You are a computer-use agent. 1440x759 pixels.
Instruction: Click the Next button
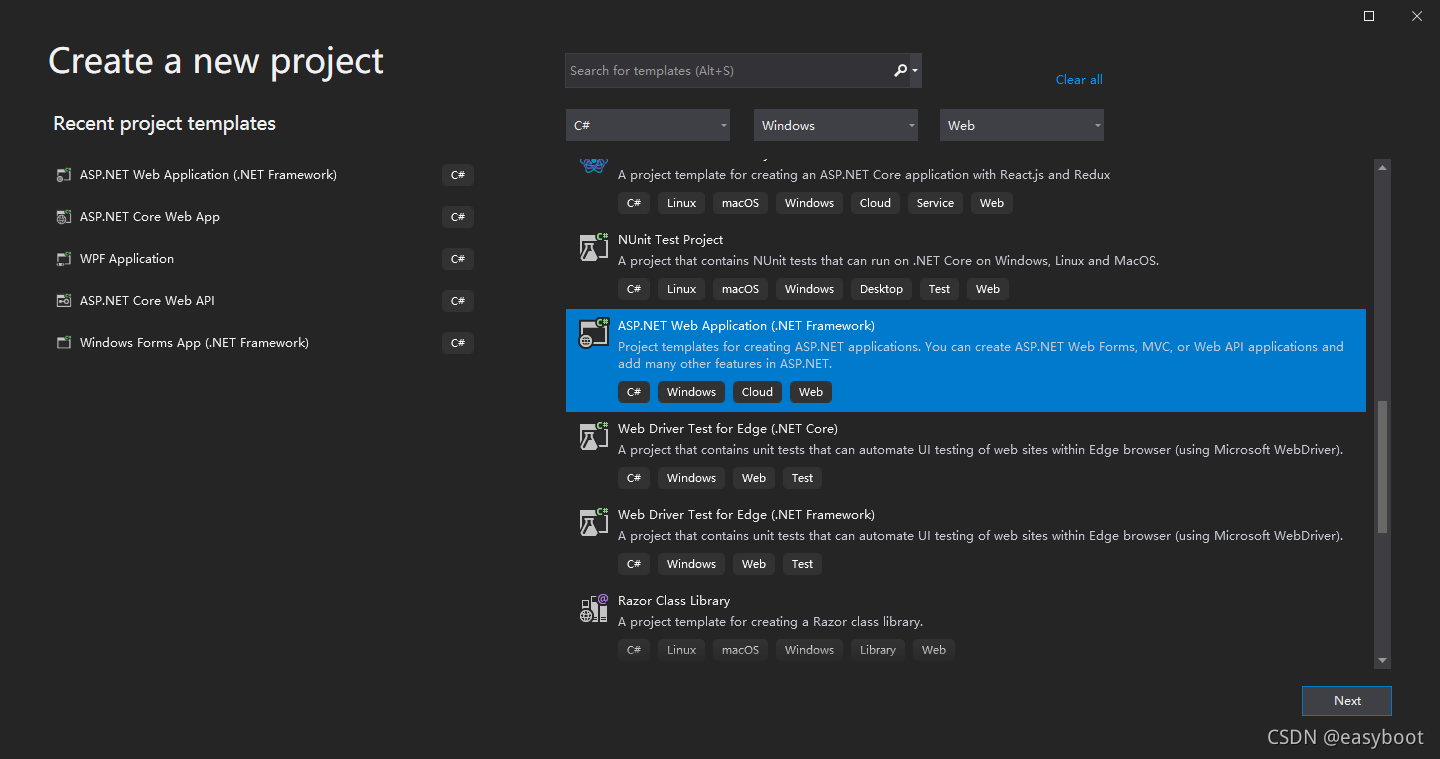tap(1347, 701)
